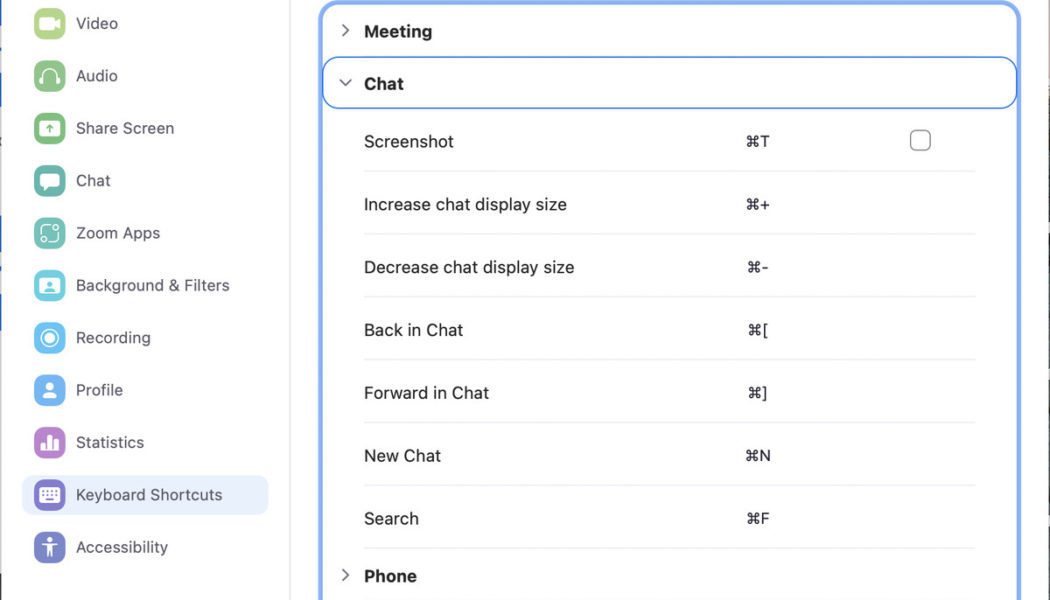Select the Zoom Apps icon
Viewport: 1050px width, 600px height.
click(x=48, y=233)
